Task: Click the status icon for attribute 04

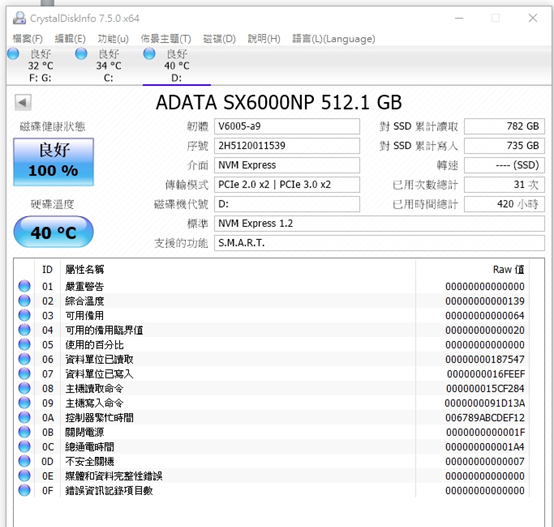Action: tap(24, 330)
